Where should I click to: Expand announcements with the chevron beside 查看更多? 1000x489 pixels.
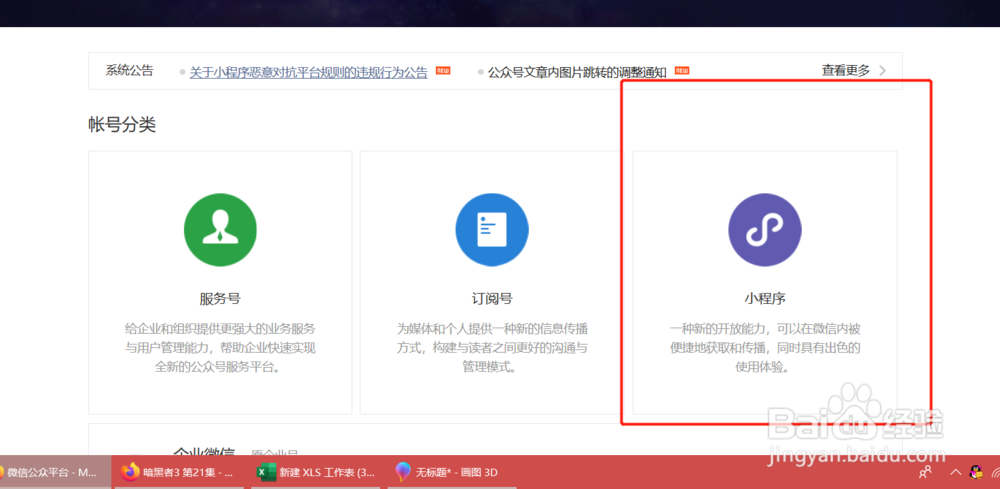click(883, 71)
